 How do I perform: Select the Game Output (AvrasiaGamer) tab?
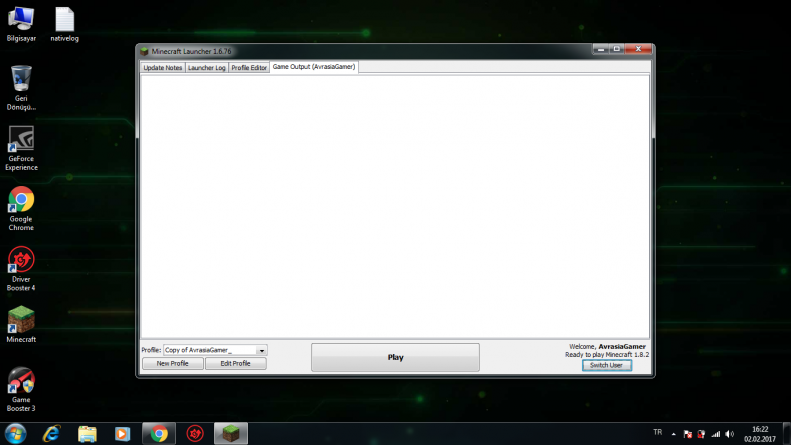(314, 67)
